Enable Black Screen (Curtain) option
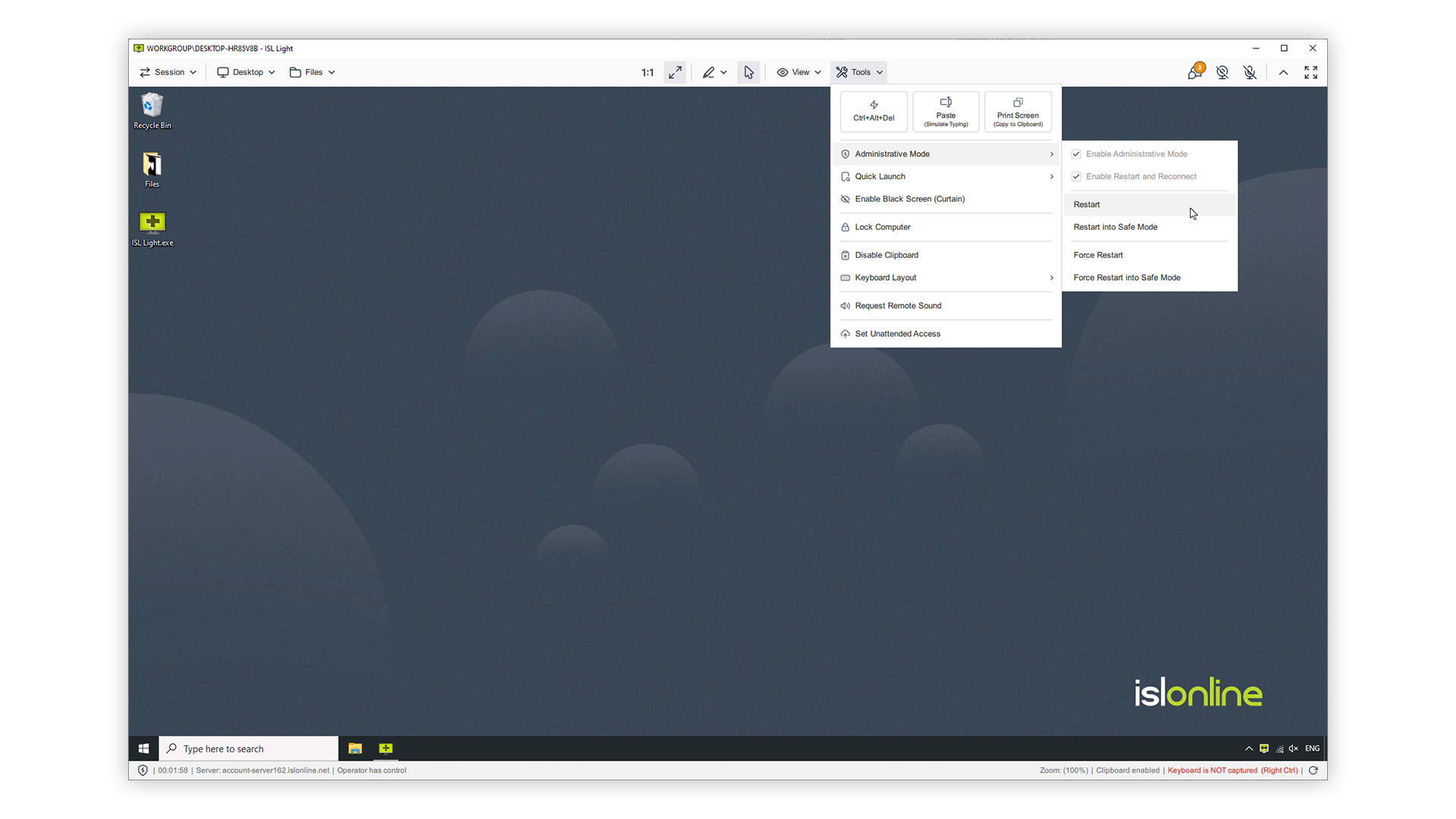 point(909,199)
